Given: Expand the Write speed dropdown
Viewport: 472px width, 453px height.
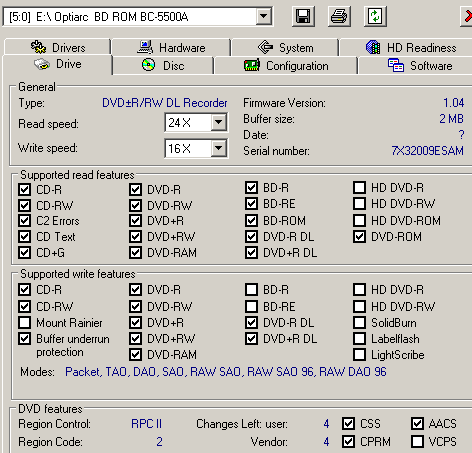Looking at the screenshot, I should coord(219,148).
